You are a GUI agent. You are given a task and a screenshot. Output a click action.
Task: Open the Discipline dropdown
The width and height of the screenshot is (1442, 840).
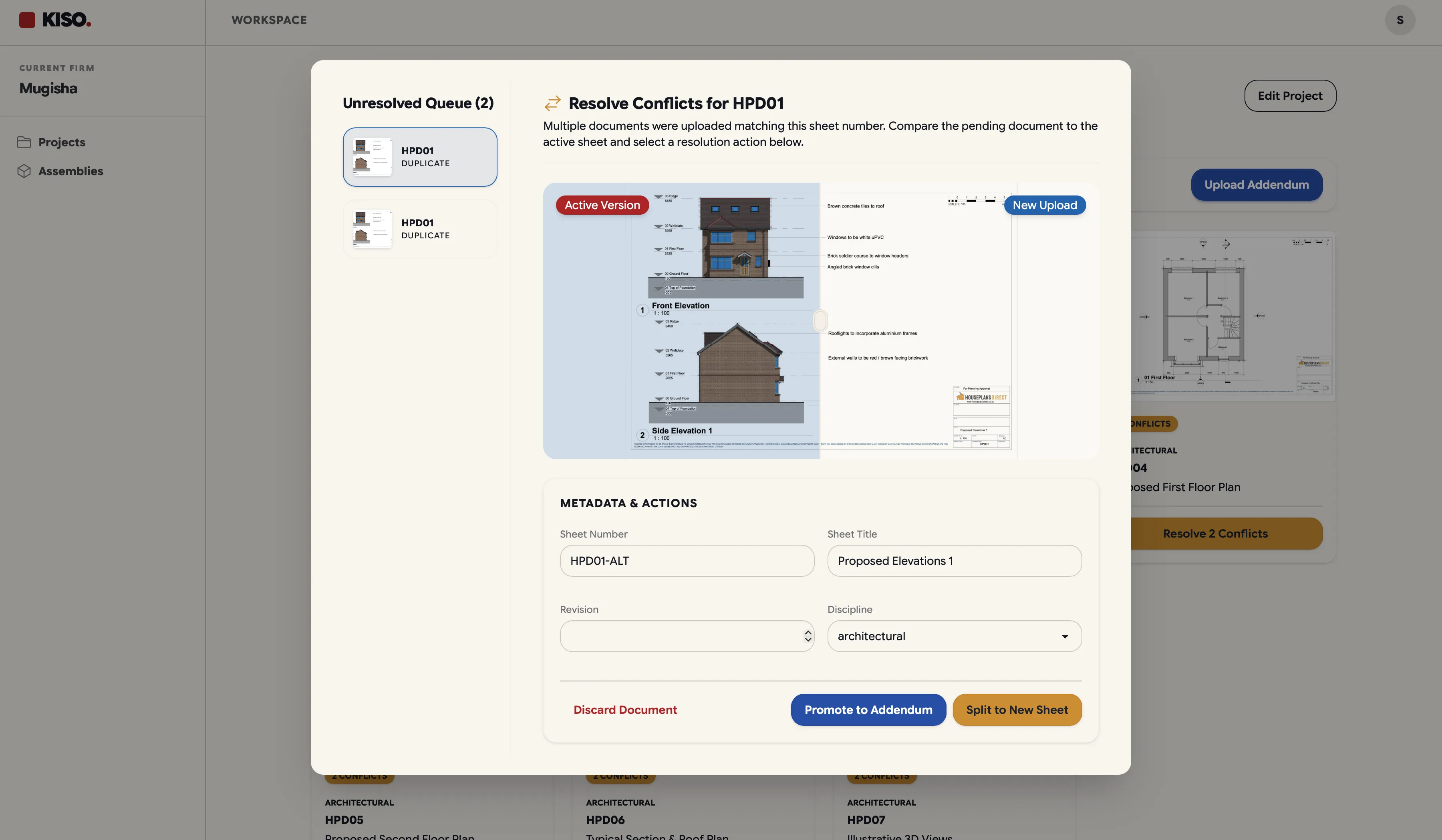pyautogui.click(x=955, y=636)
